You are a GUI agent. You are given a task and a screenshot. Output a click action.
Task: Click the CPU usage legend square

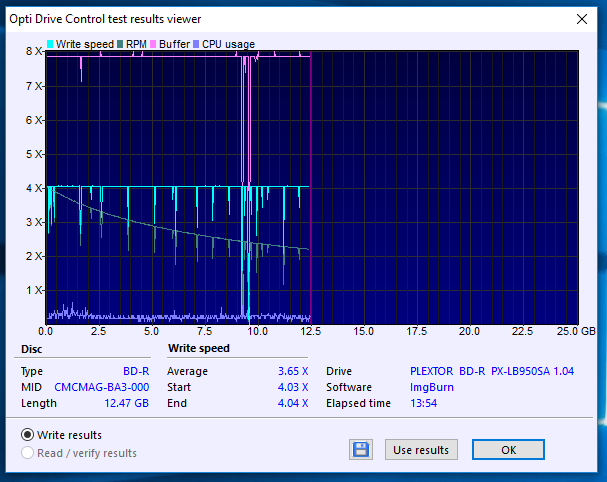[x=198, y=44]
